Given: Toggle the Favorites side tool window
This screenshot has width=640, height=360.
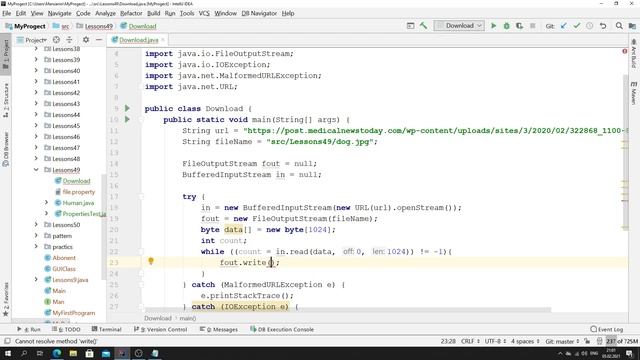Looking at the screenshot, I should click(x=6, y=299).
